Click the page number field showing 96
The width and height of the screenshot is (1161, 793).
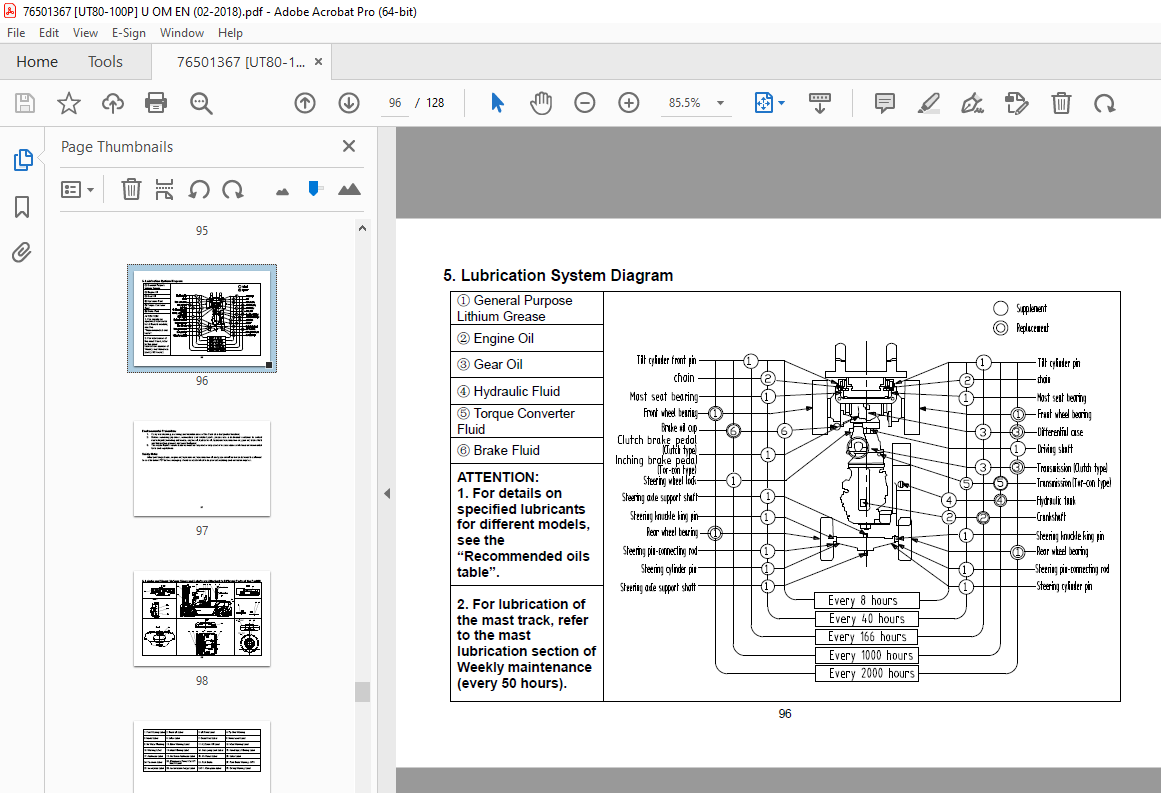395,103
